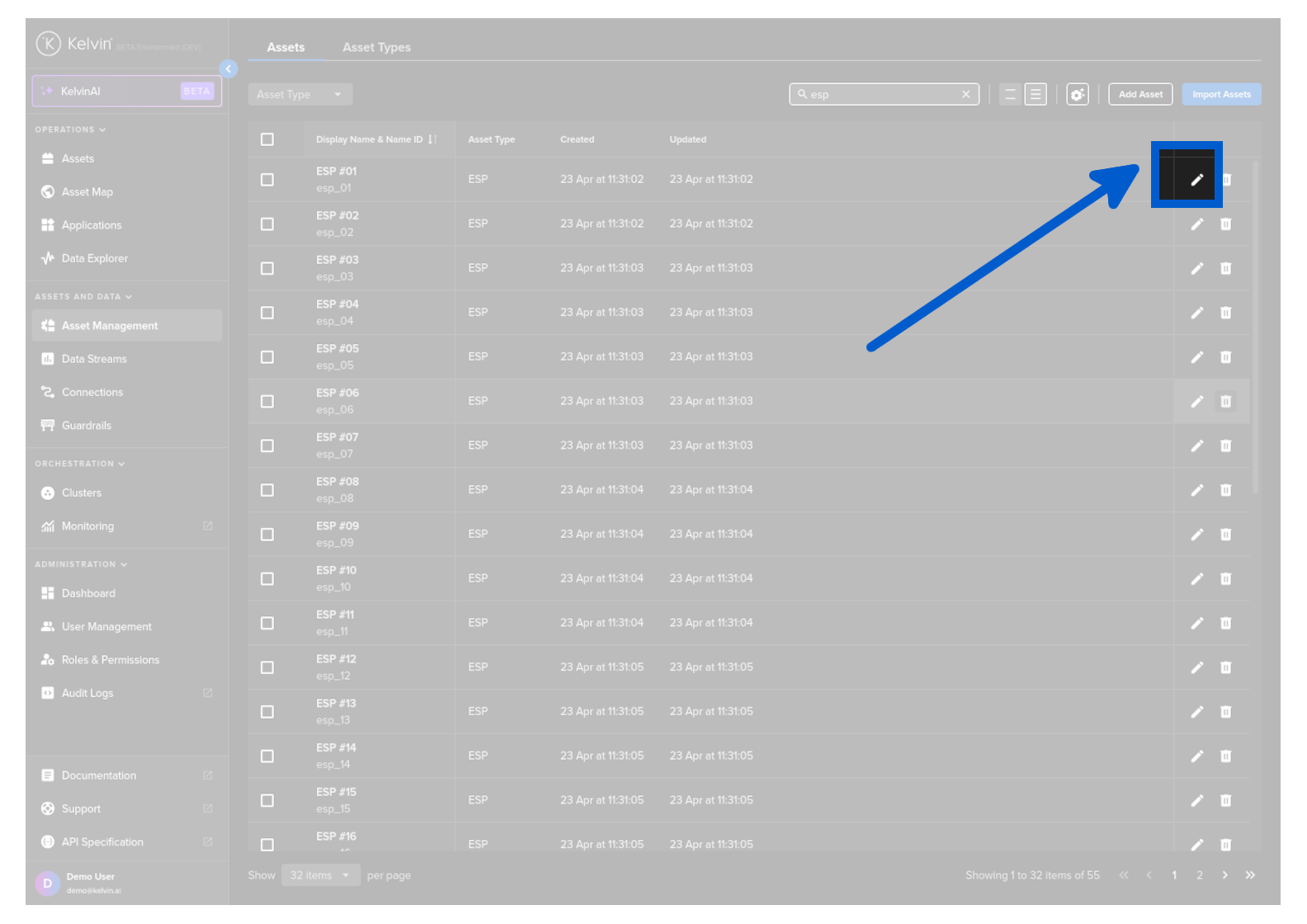Go to page 2 of results
Screen dimensions: 1307x924
click(1199, 875)
